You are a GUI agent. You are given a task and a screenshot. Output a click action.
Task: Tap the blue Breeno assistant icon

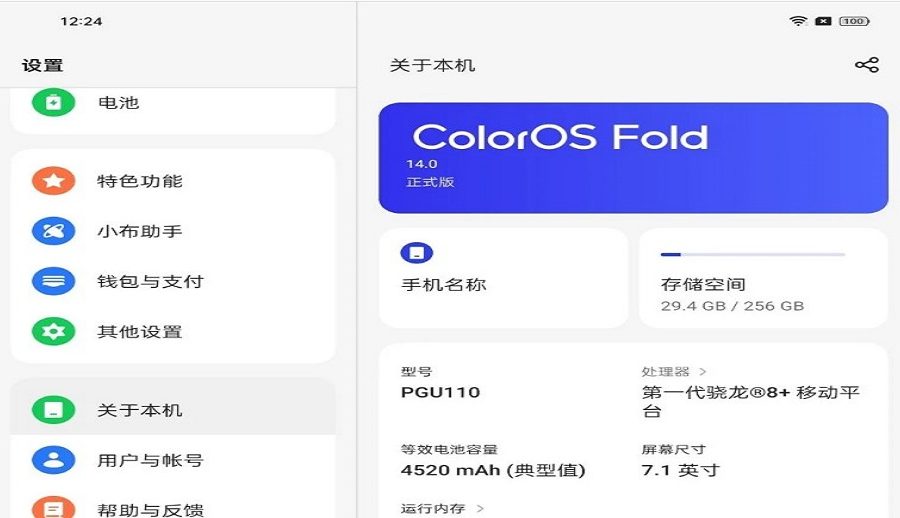point(53,231)
